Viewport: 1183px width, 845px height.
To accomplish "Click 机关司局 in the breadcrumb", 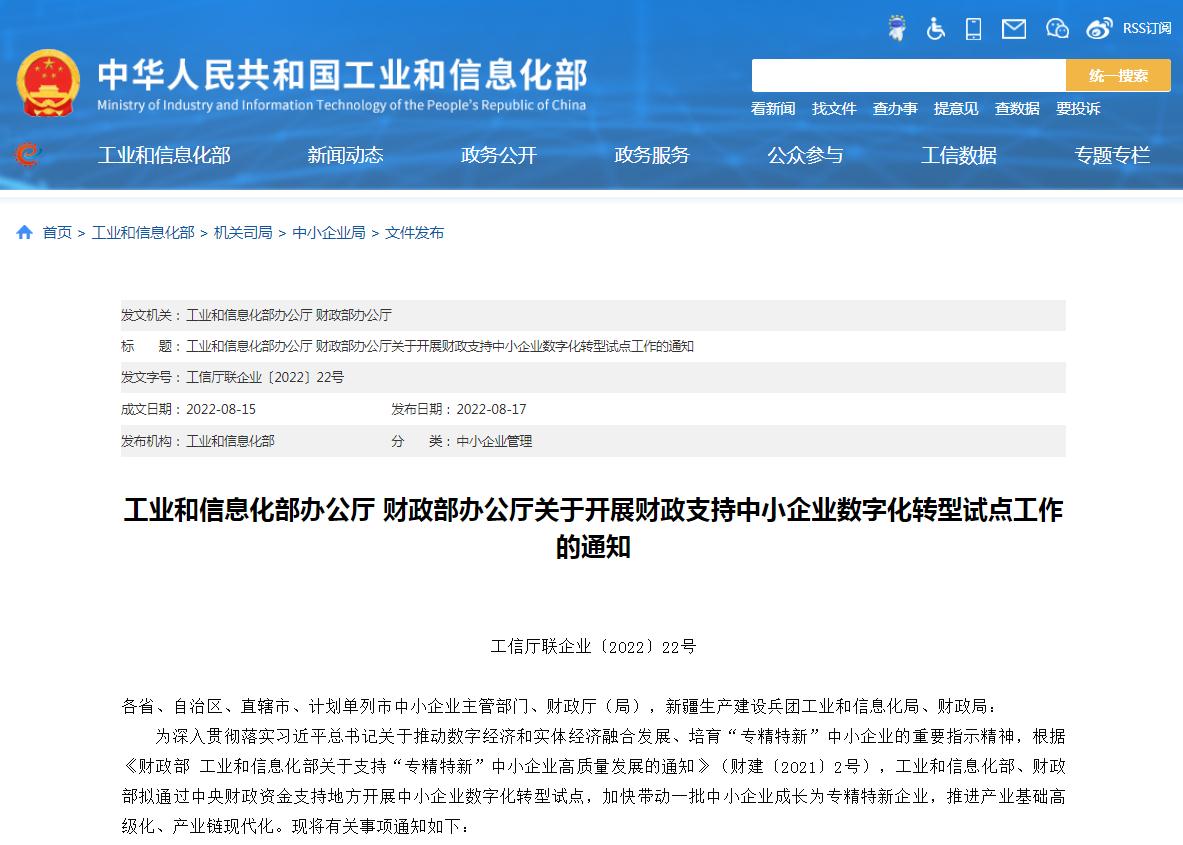I will [243, 232].
